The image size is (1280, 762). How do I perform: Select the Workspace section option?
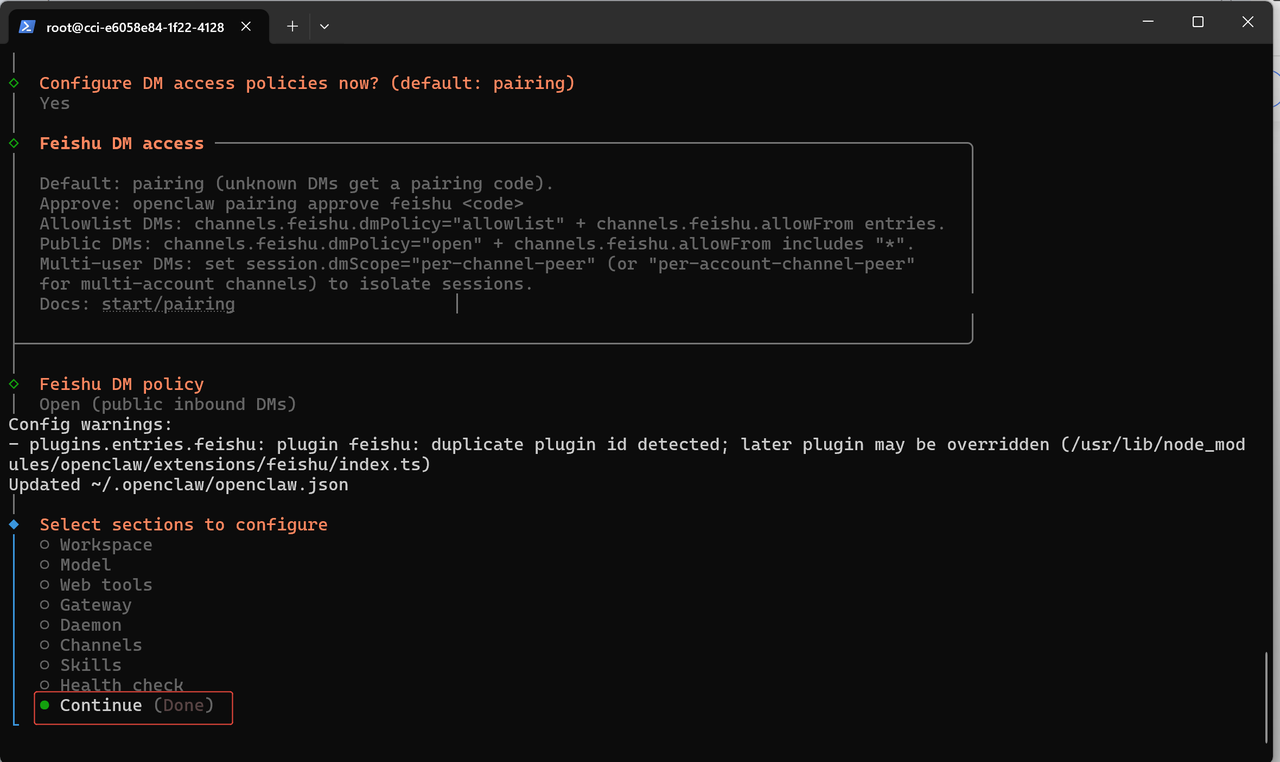pyautogui.click(x=96, y=545)
